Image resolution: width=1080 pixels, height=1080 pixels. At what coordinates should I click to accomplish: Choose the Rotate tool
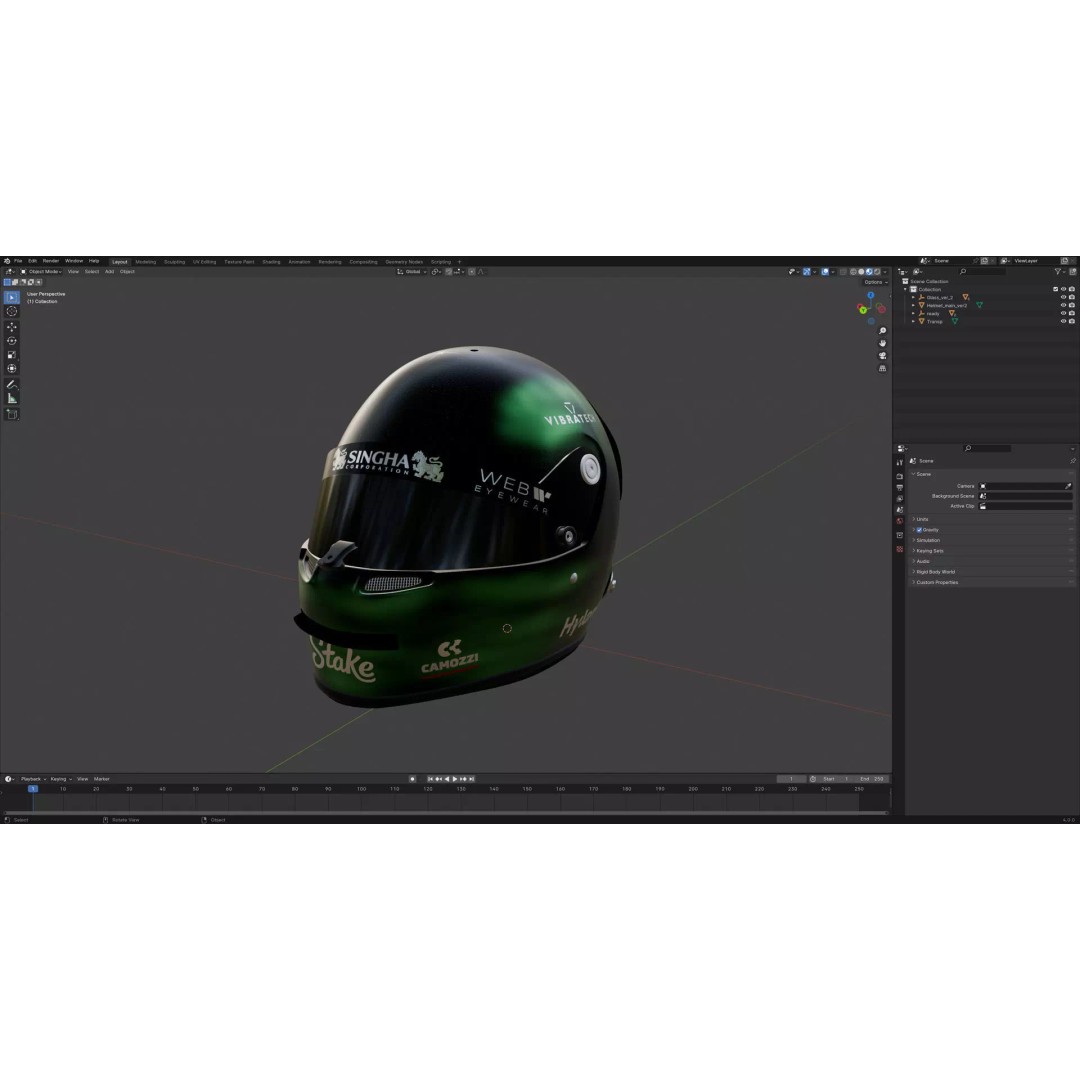pos(12,341)
